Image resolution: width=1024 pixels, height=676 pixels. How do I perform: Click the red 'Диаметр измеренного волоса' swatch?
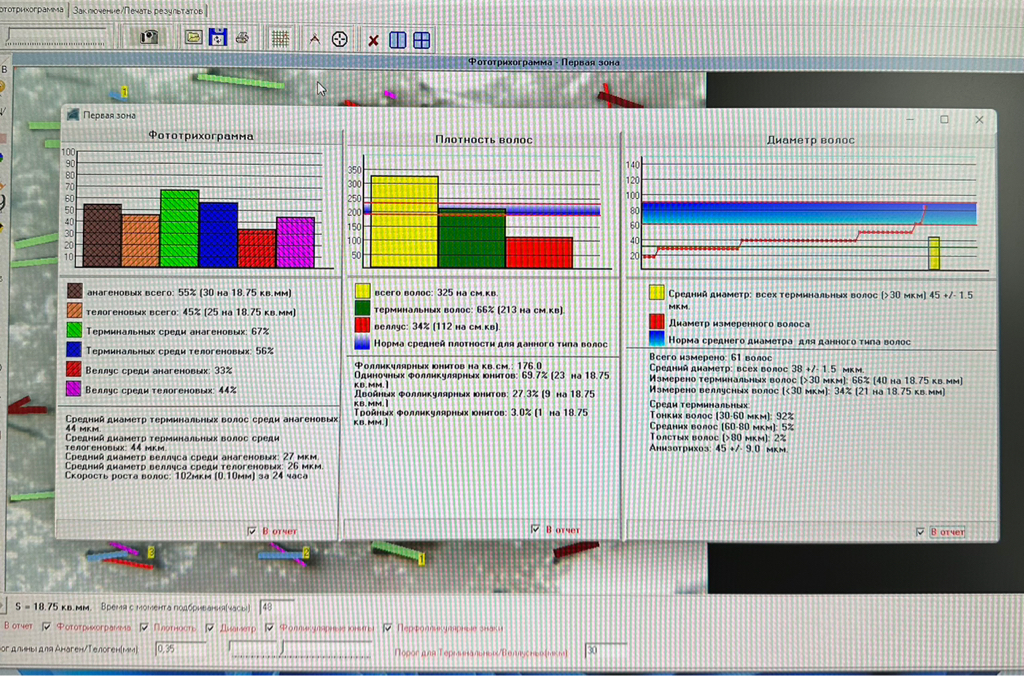click(x=657, y=321)
